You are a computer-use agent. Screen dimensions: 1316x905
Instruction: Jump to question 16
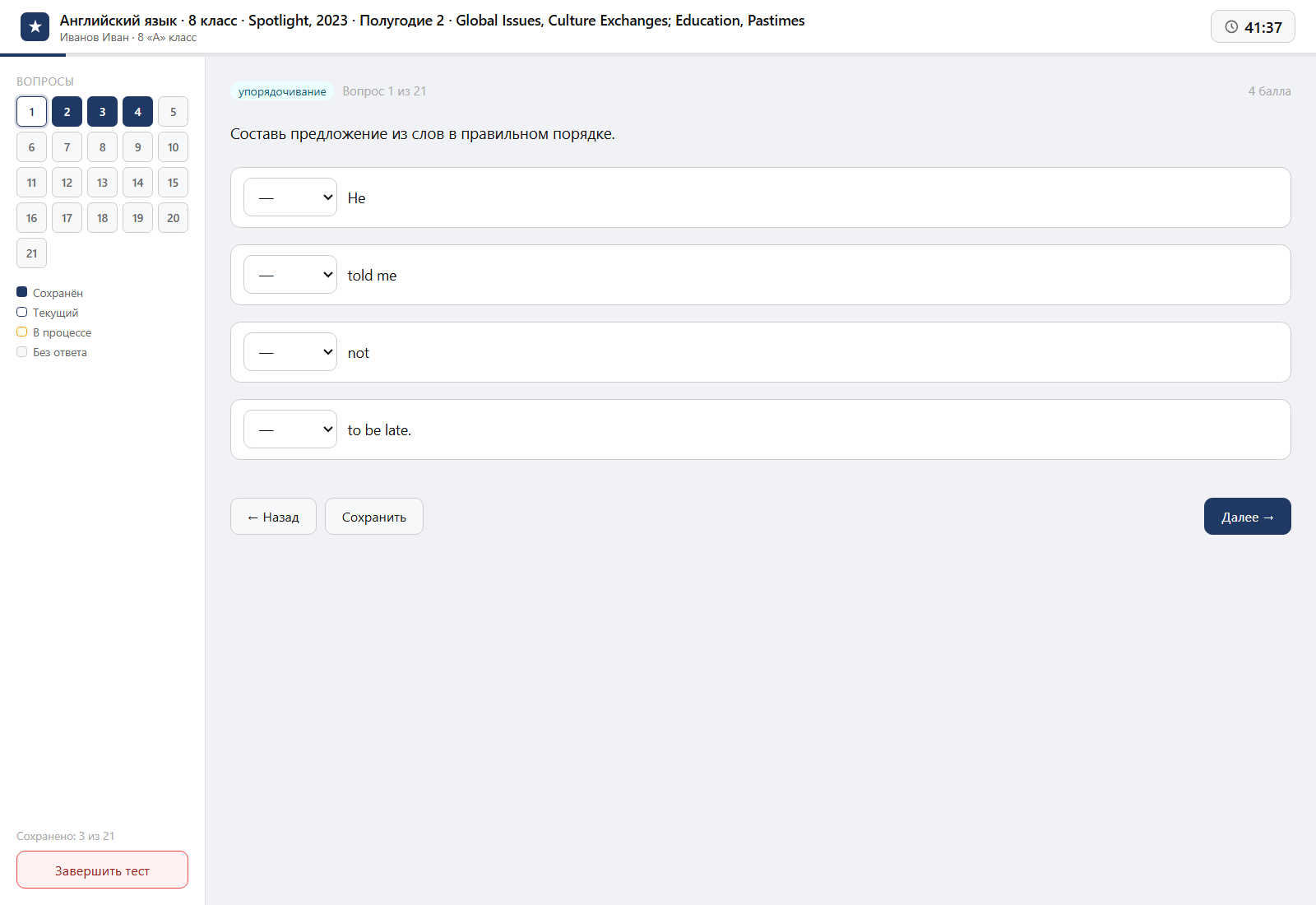31,218
